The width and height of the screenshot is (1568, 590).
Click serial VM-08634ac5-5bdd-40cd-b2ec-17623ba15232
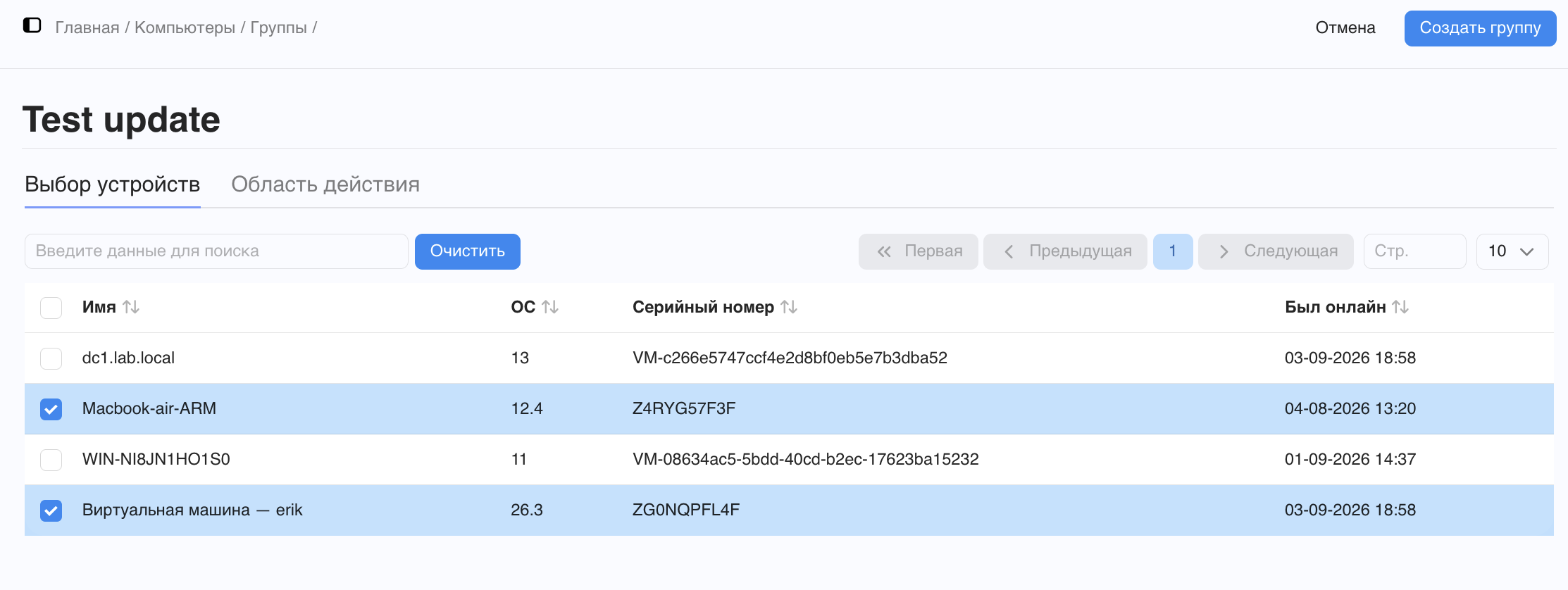pyautogui.click(x=806, y=459)
